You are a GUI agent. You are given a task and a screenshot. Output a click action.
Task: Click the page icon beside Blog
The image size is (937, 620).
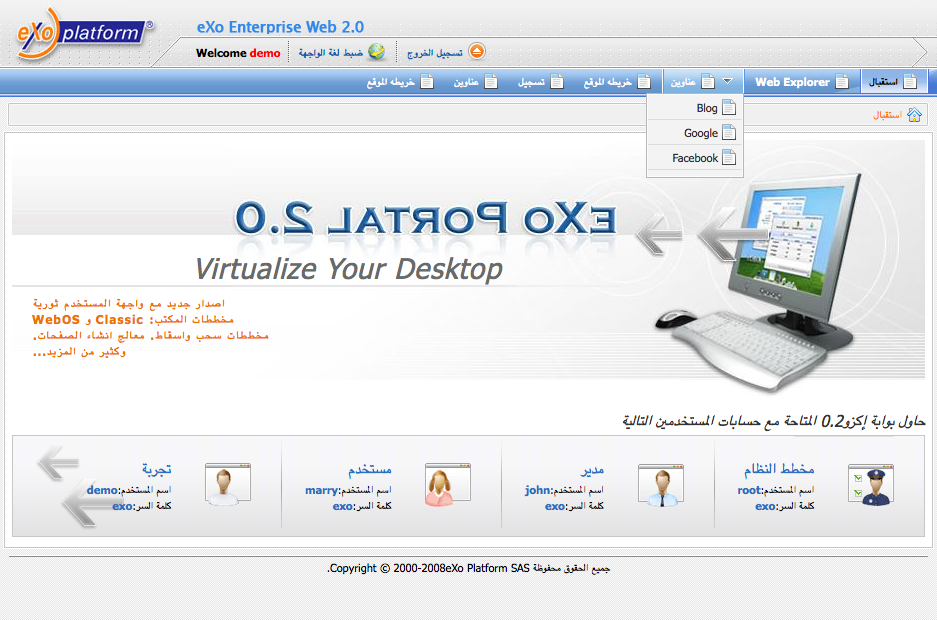point(728,108)
